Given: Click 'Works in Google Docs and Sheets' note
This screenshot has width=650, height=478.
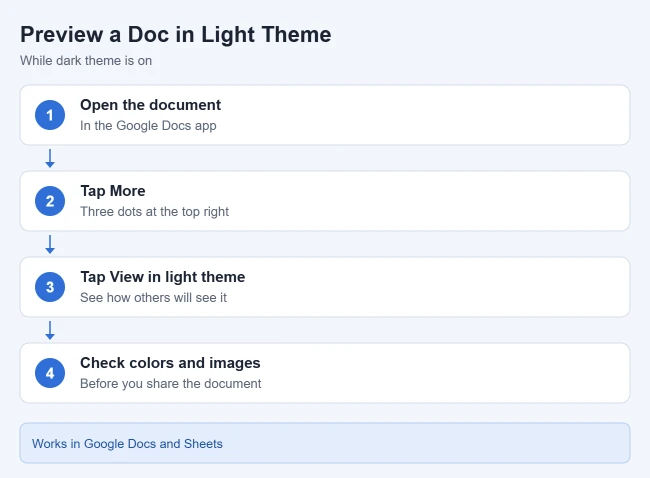Looking at the screenshot, I should 325,443.
